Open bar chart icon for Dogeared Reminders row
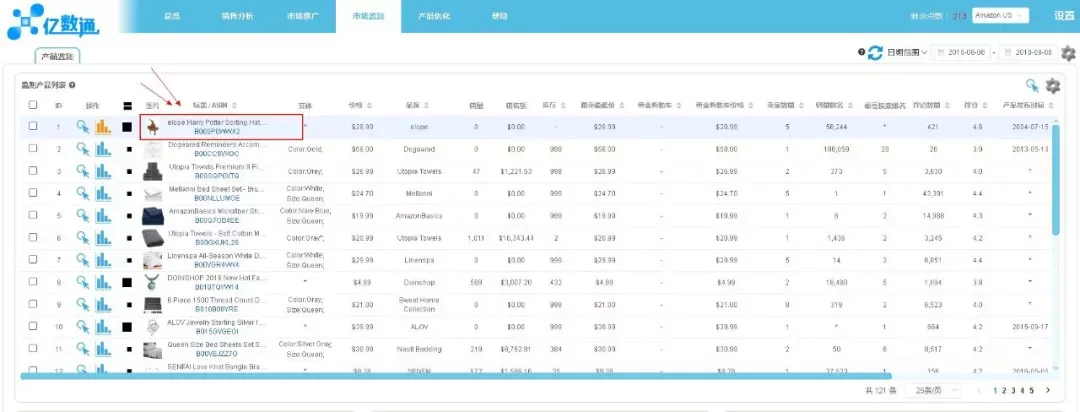Image resolution: width=1080 pixels, height=412 pixels. 103,149
